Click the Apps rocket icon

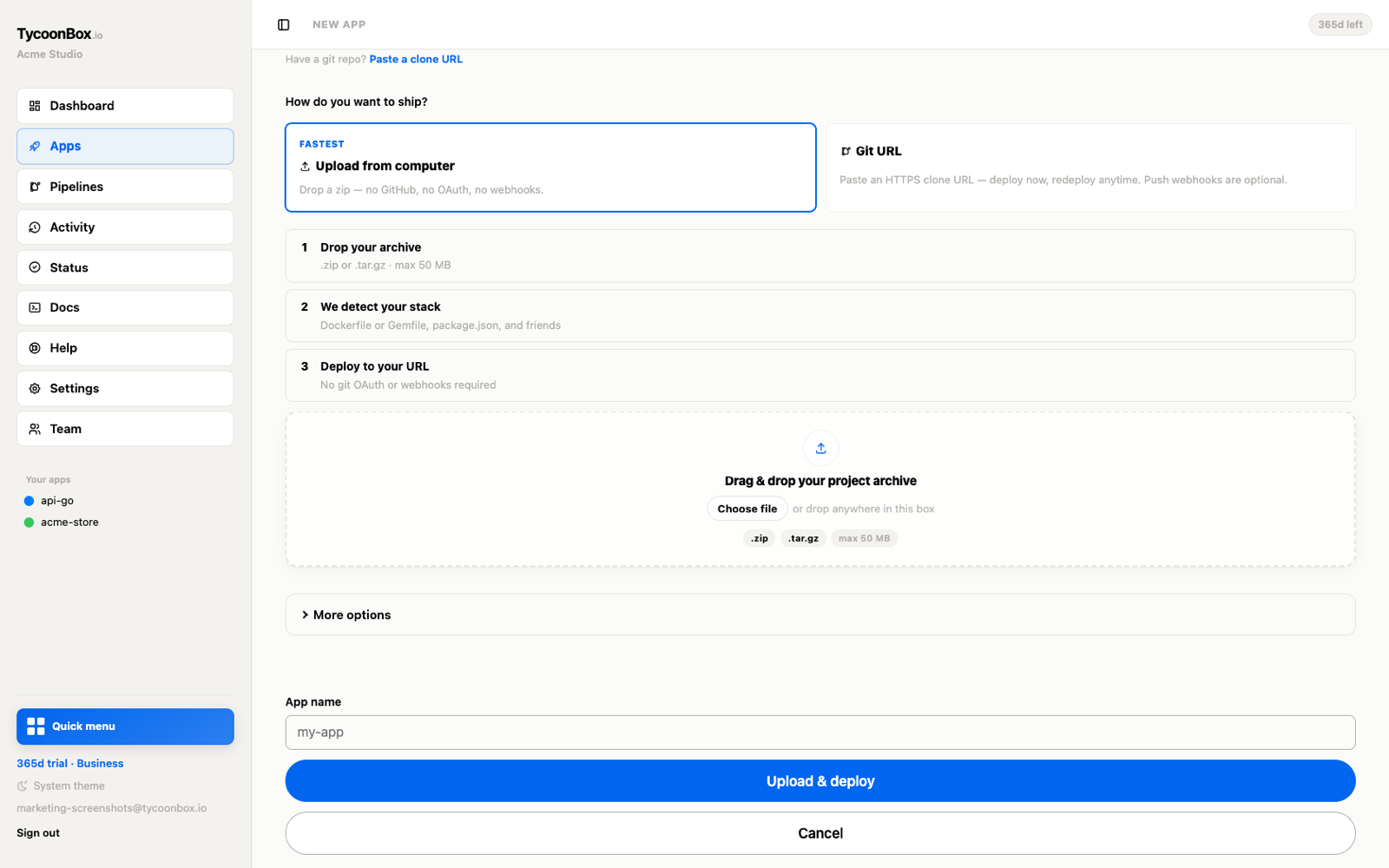(x=35, y=146)
